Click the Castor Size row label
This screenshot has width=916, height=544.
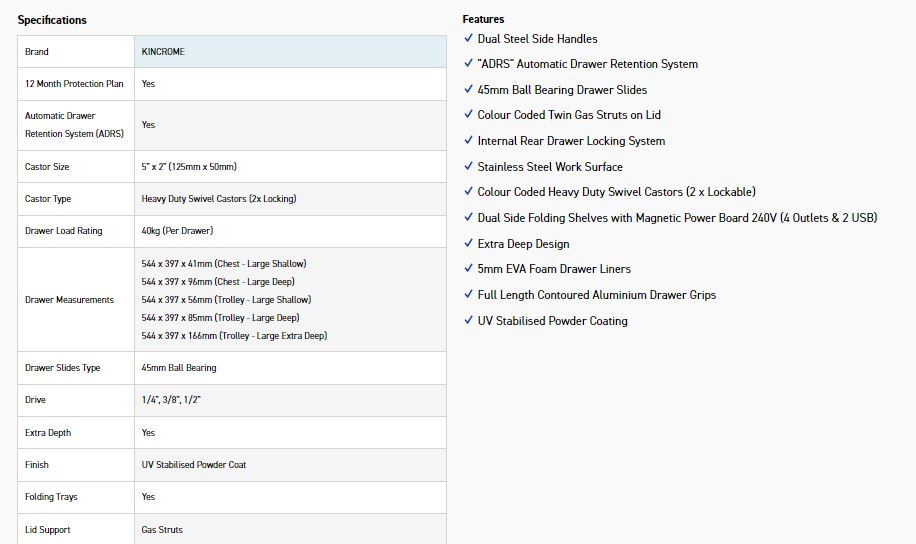(x=47, y=167)
